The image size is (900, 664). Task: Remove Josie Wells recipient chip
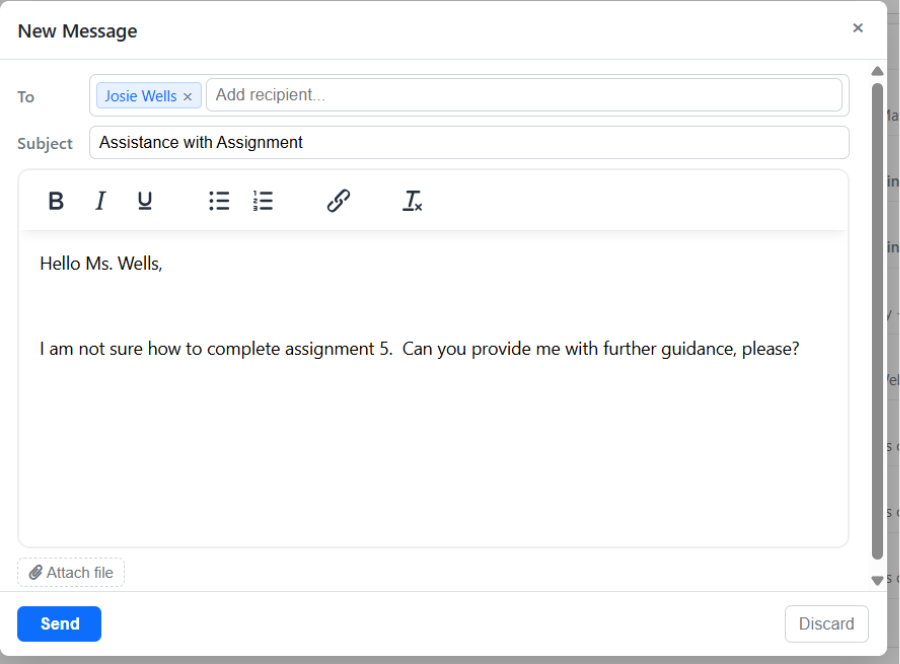coord(187,96)
